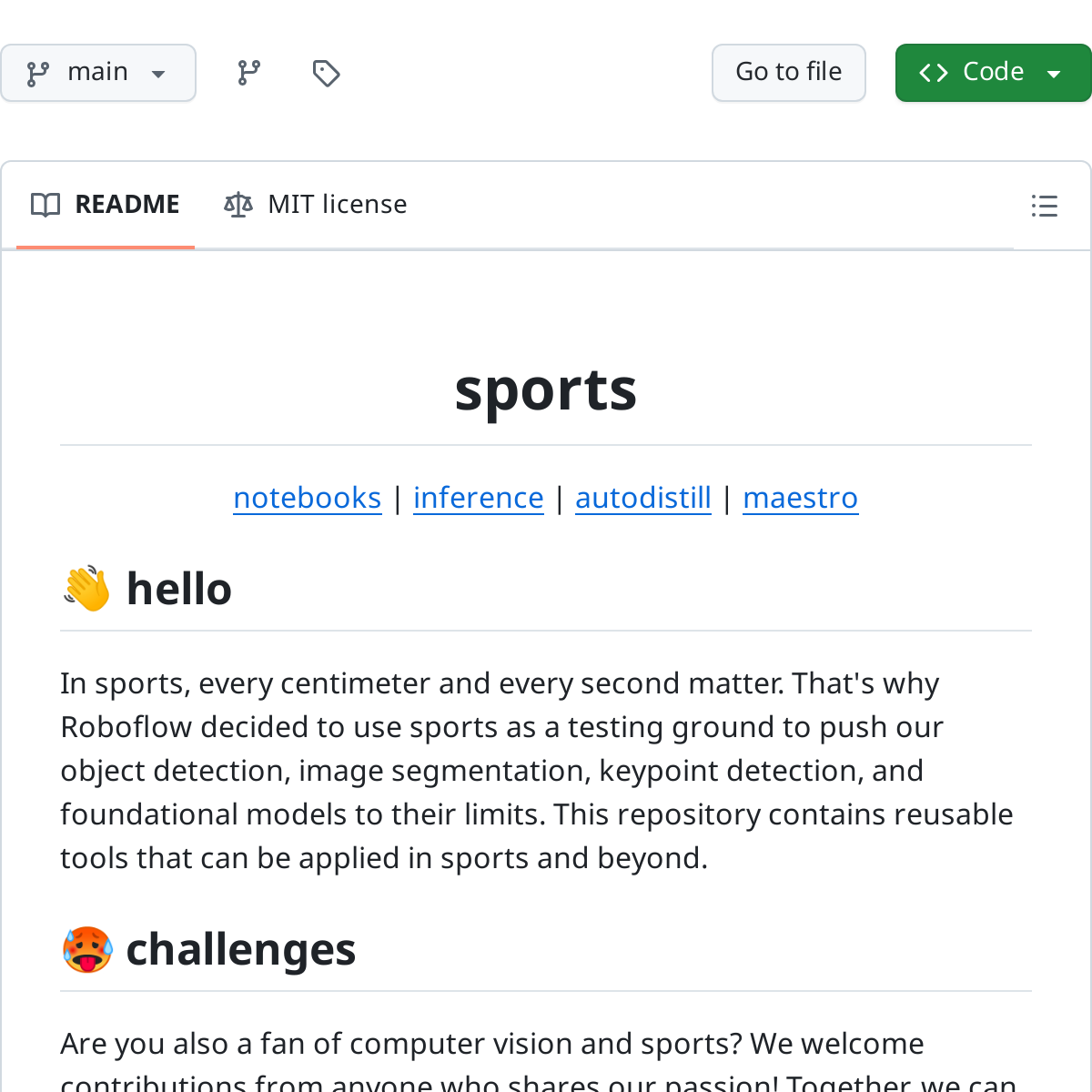The width and height of the screenshot is (1092, 1092).
Task: Click the tags icon in the toolbar
Action: click(326, 72)
